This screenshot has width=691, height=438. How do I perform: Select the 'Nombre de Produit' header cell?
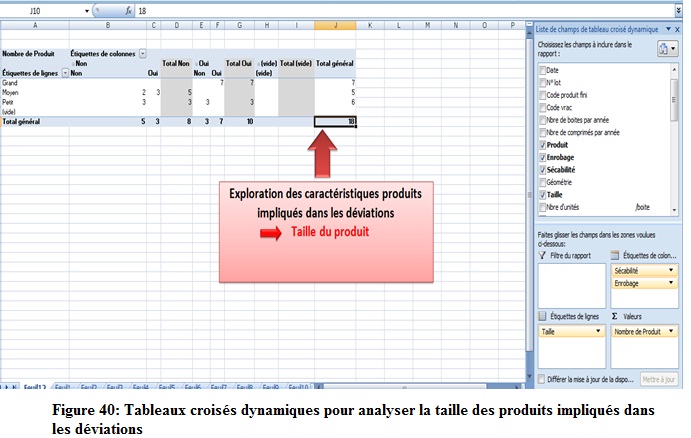click(35, 54)
